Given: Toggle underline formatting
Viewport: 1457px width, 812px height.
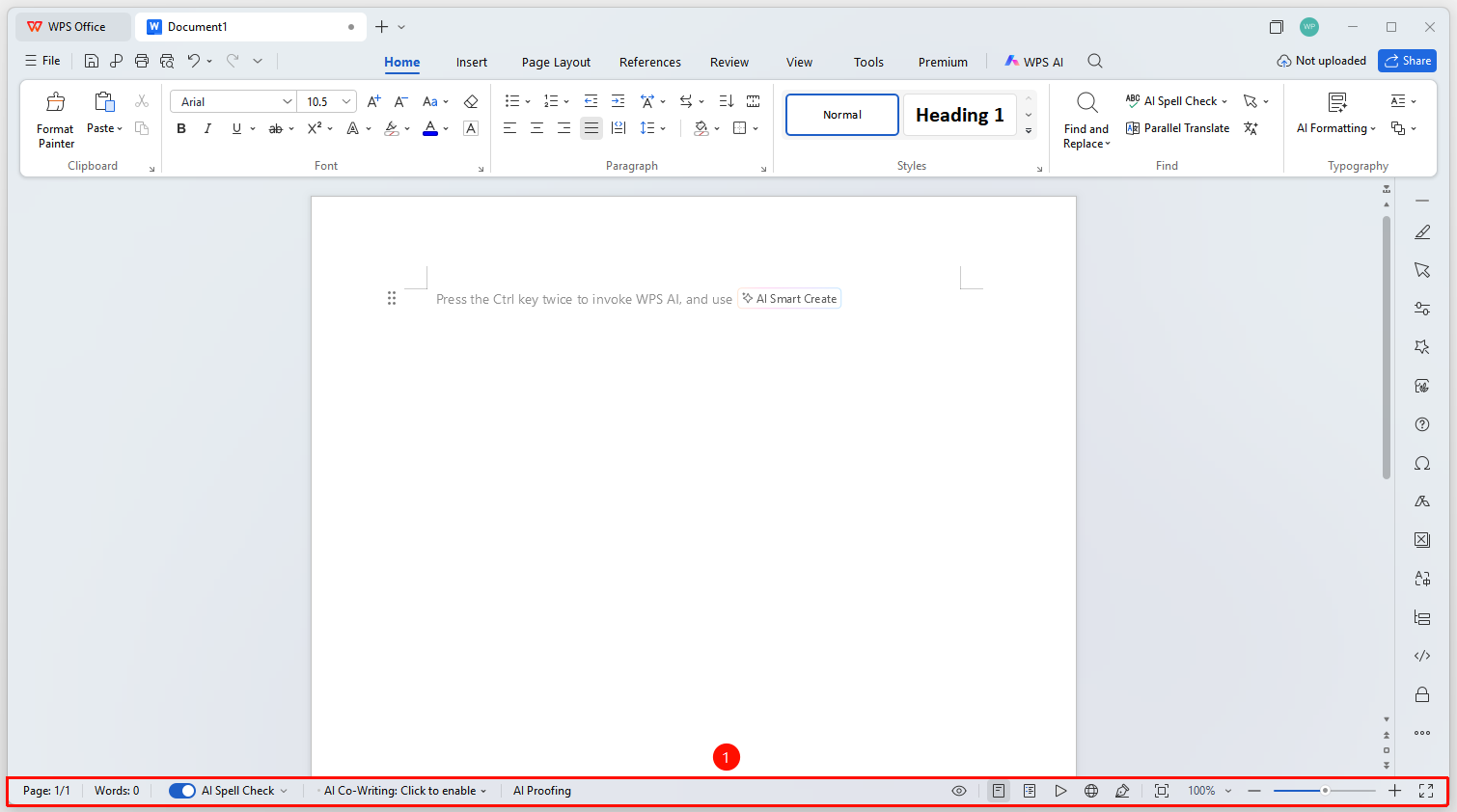Looking at the screenshot, I should coord(236,128).
